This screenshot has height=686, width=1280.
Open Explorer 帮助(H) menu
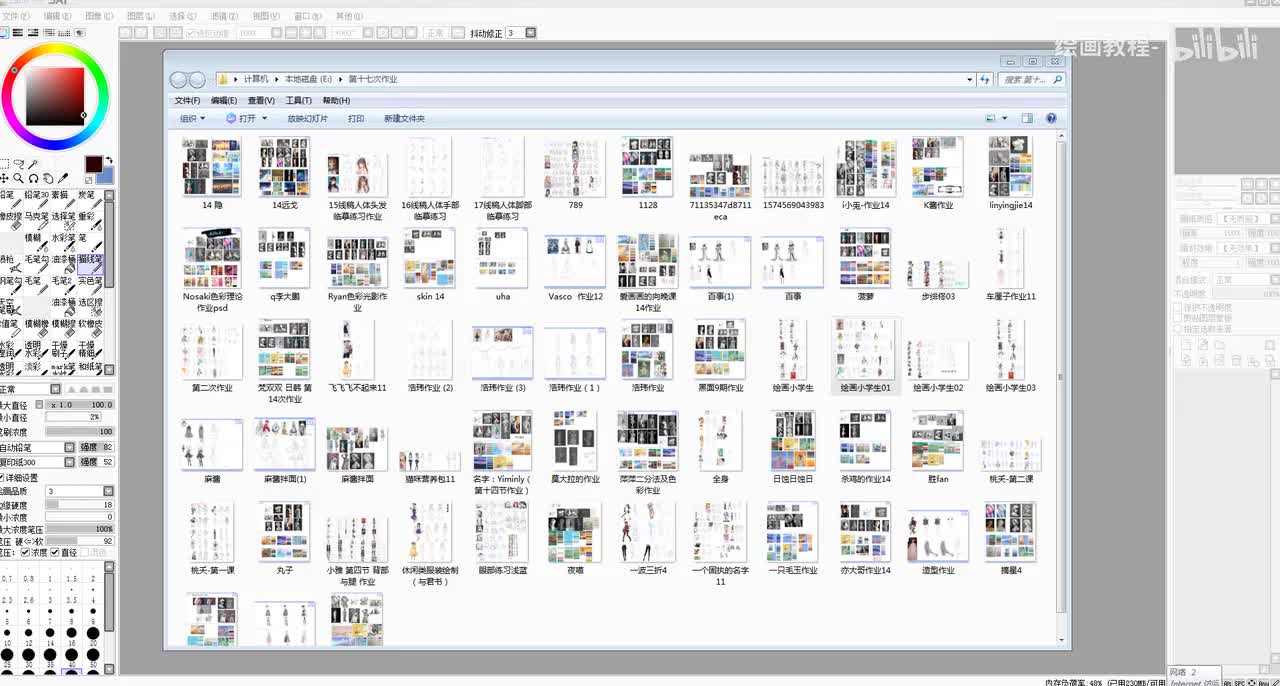pyautogui.click(x=336, y=100)
